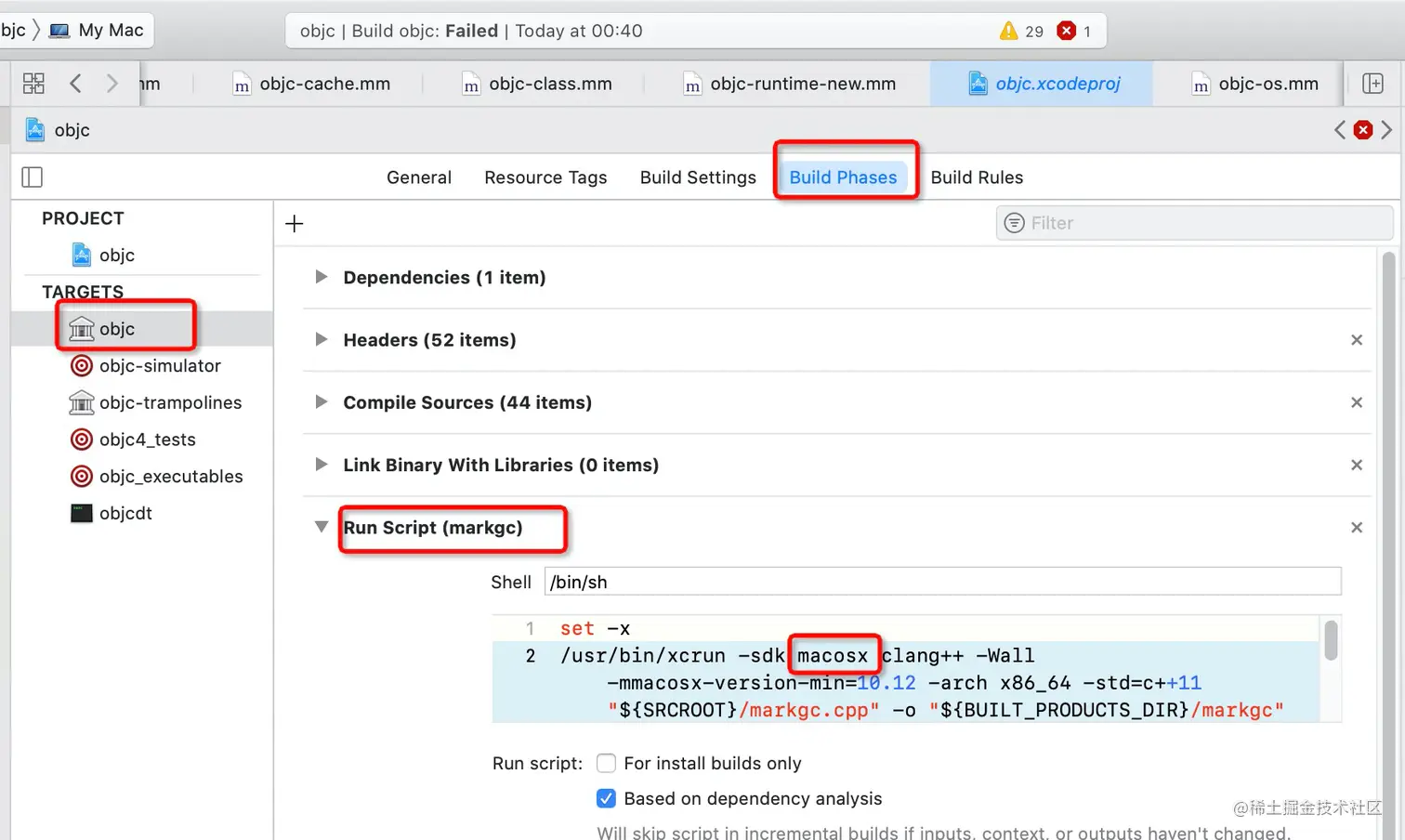The image size is (1405, 840).
Task: Go forward in editor history
Action: 112,84
